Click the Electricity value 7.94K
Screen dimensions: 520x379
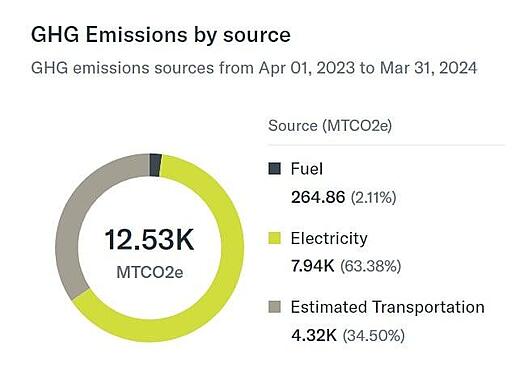pyautogui.click(x=312, y=266)
